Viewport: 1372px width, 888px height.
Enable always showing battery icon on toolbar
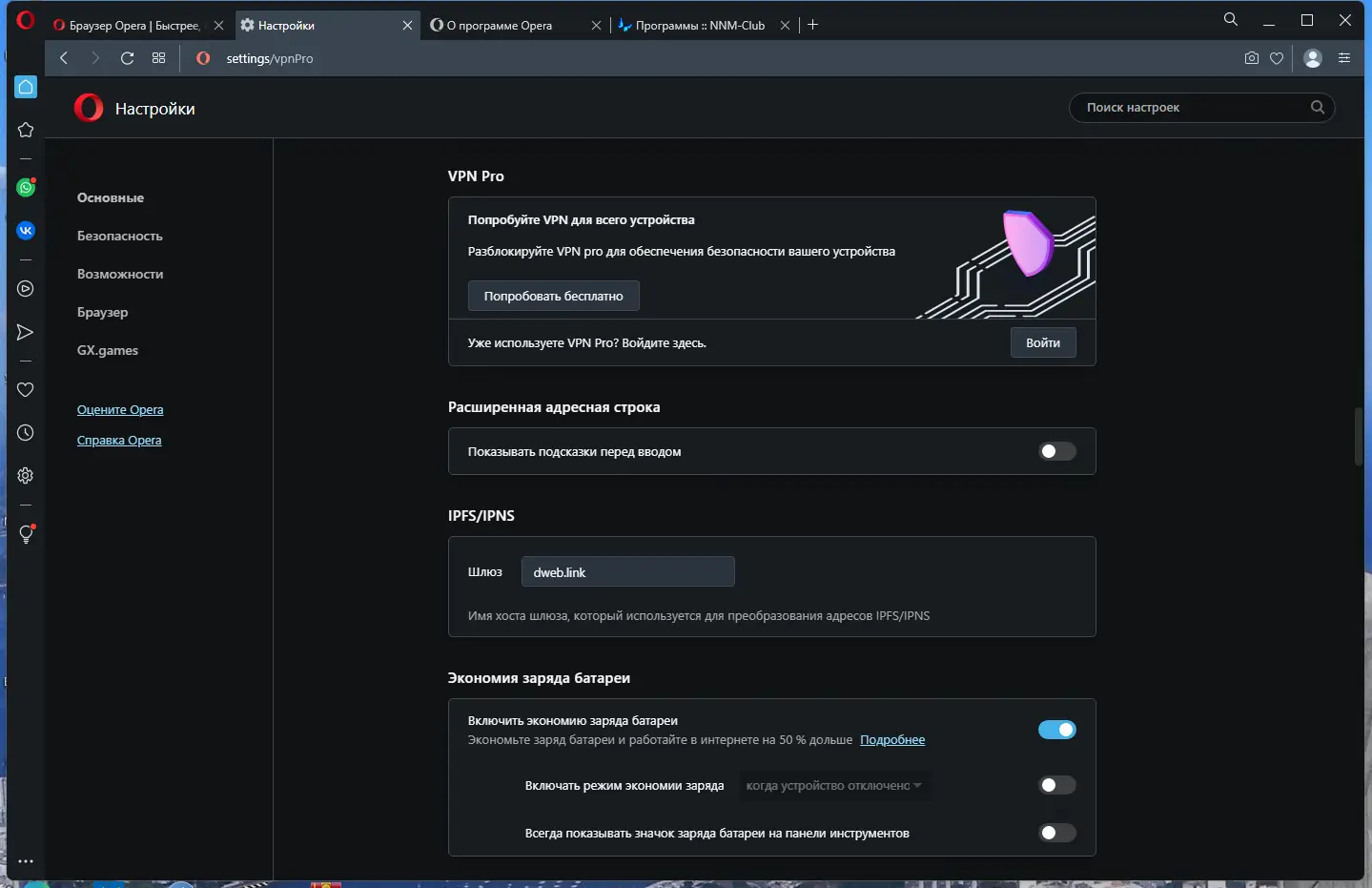point(1057,833)
